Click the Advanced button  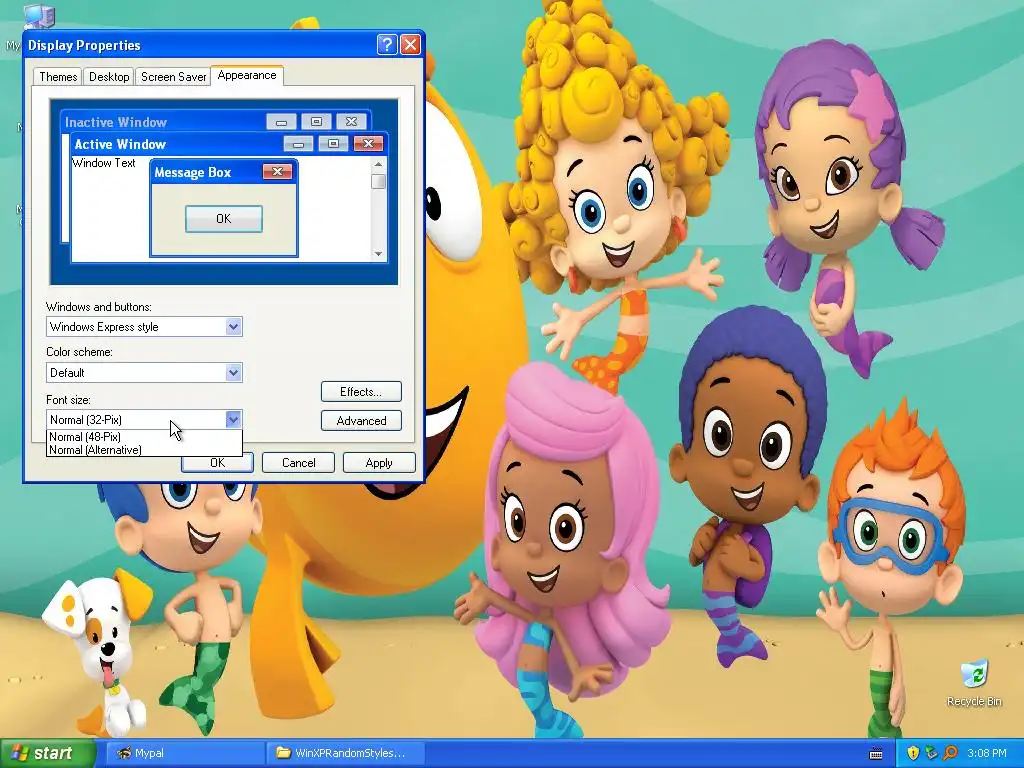tap(361, 421)
